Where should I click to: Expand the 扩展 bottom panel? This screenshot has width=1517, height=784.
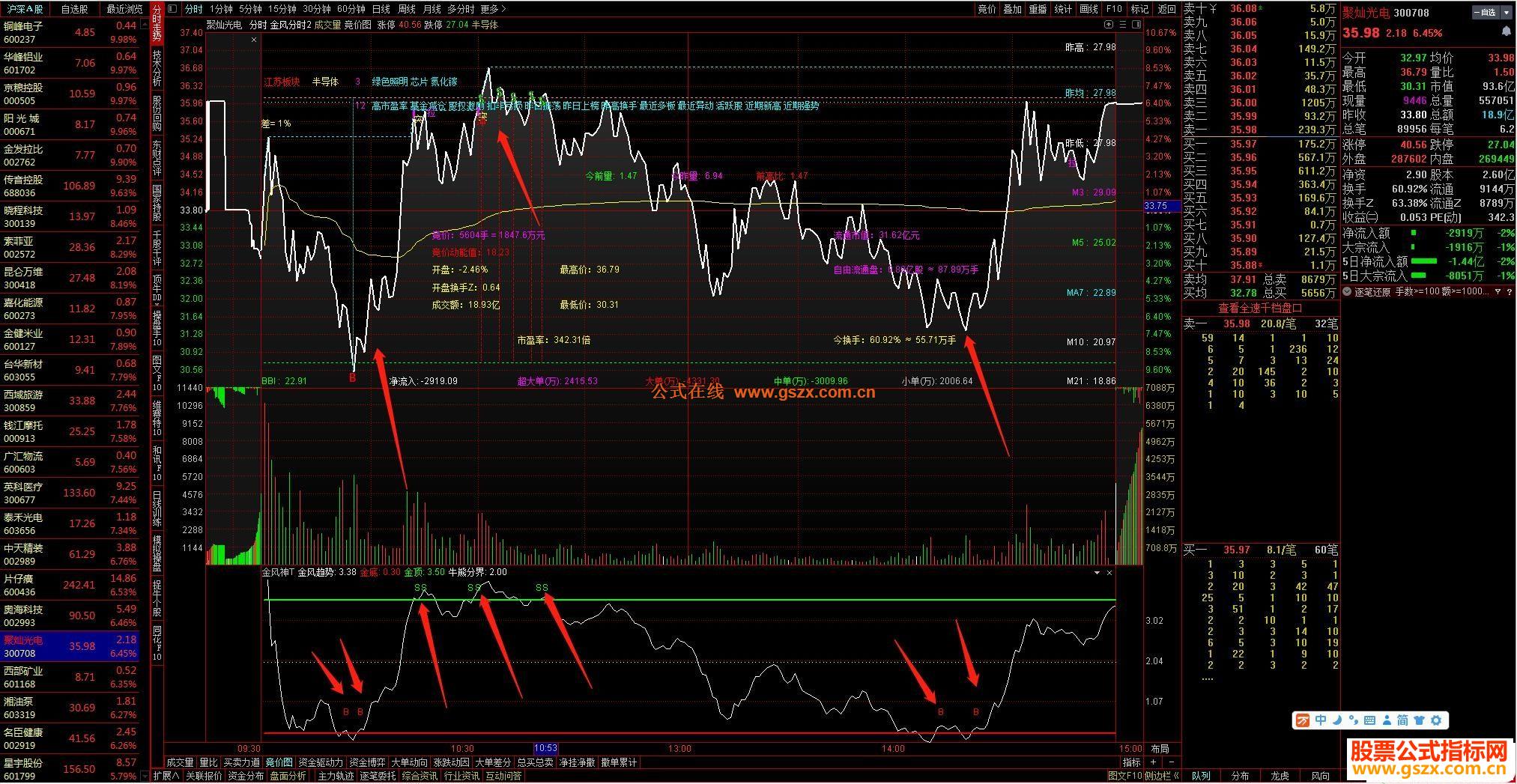click(166, 776)
